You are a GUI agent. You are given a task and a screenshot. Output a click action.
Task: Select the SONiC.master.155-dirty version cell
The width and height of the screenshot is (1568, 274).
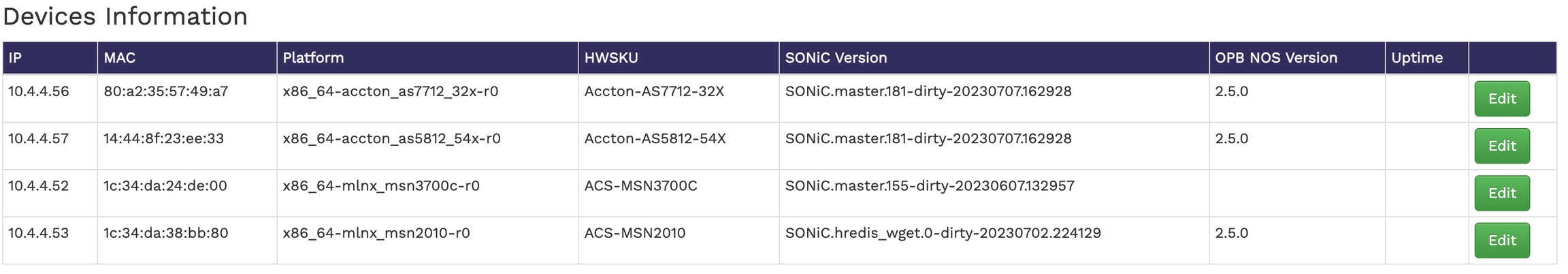[x=930, y=186]
